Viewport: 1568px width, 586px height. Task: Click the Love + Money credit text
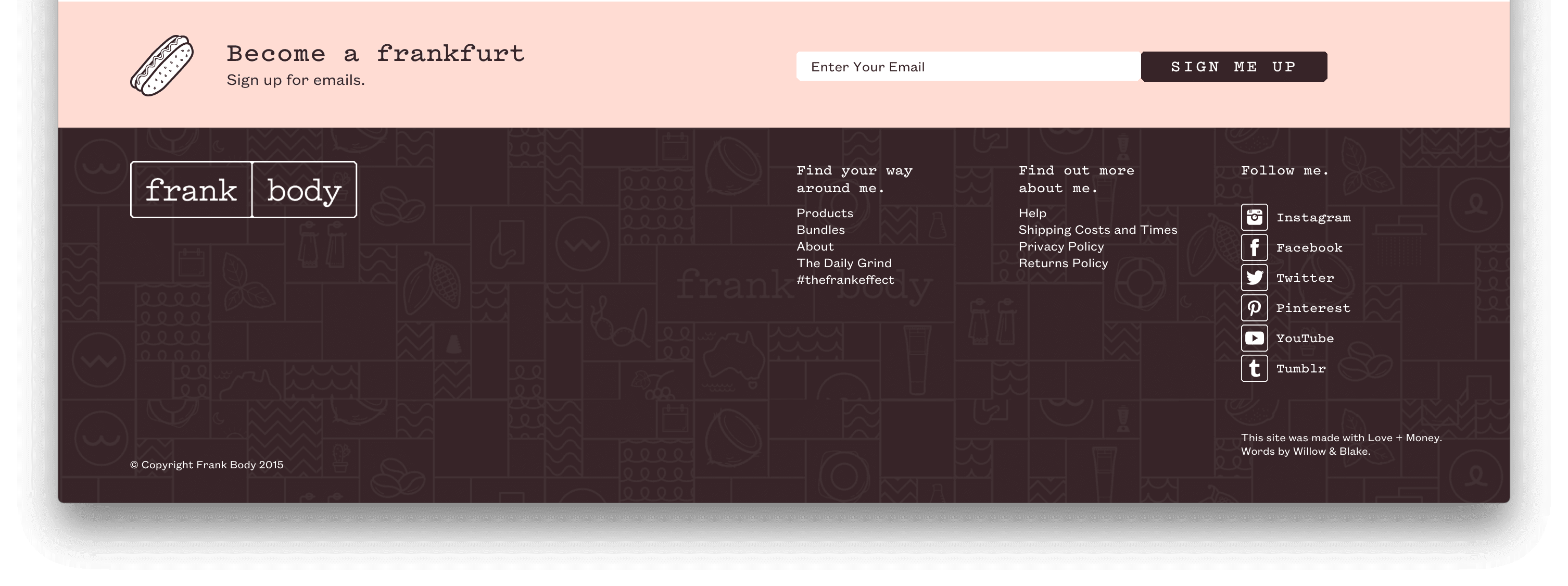tap(1403, 438)
